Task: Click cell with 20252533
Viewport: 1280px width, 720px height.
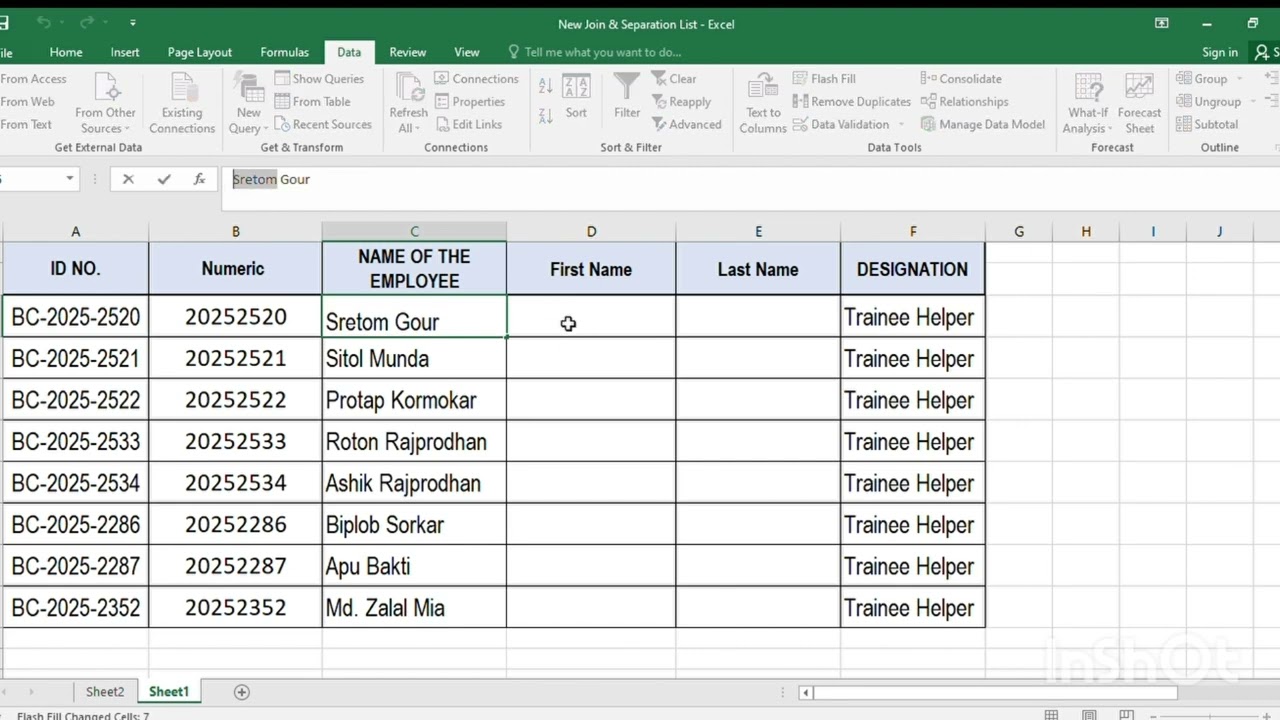Action: (x=235, y=441)
